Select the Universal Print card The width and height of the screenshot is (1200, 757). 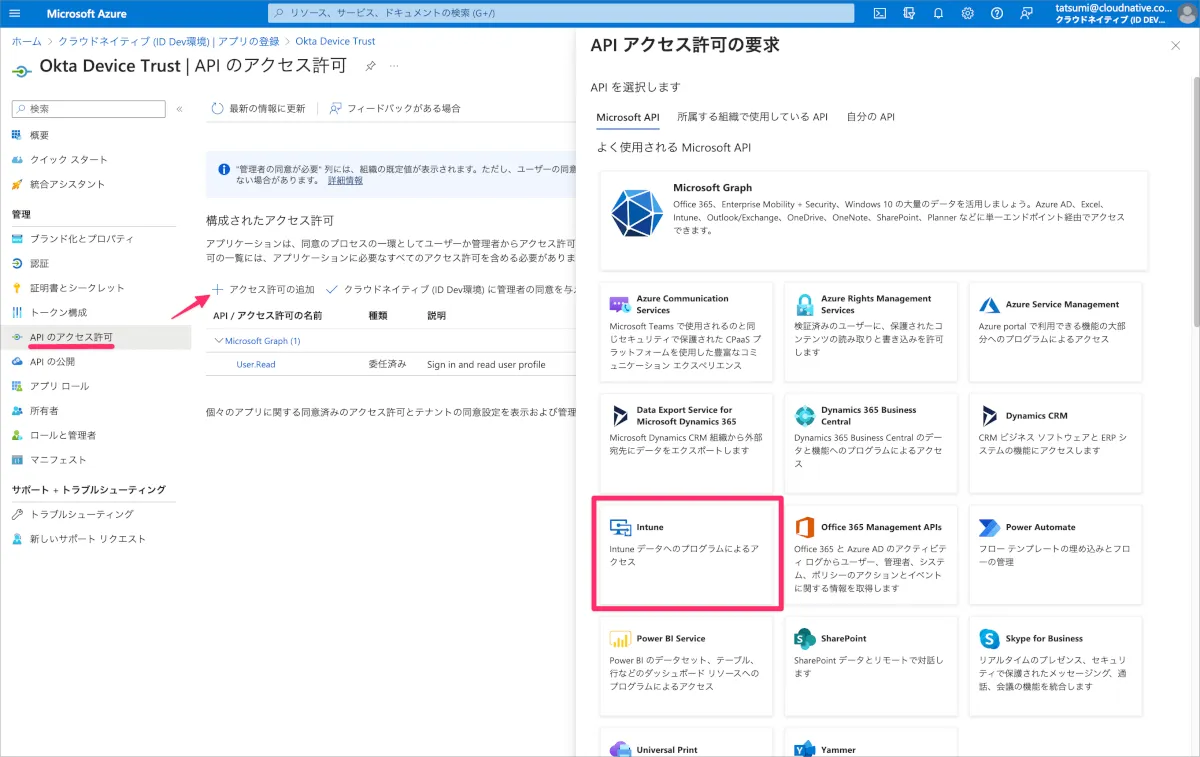pyautogui.click(x=686, y=742)
